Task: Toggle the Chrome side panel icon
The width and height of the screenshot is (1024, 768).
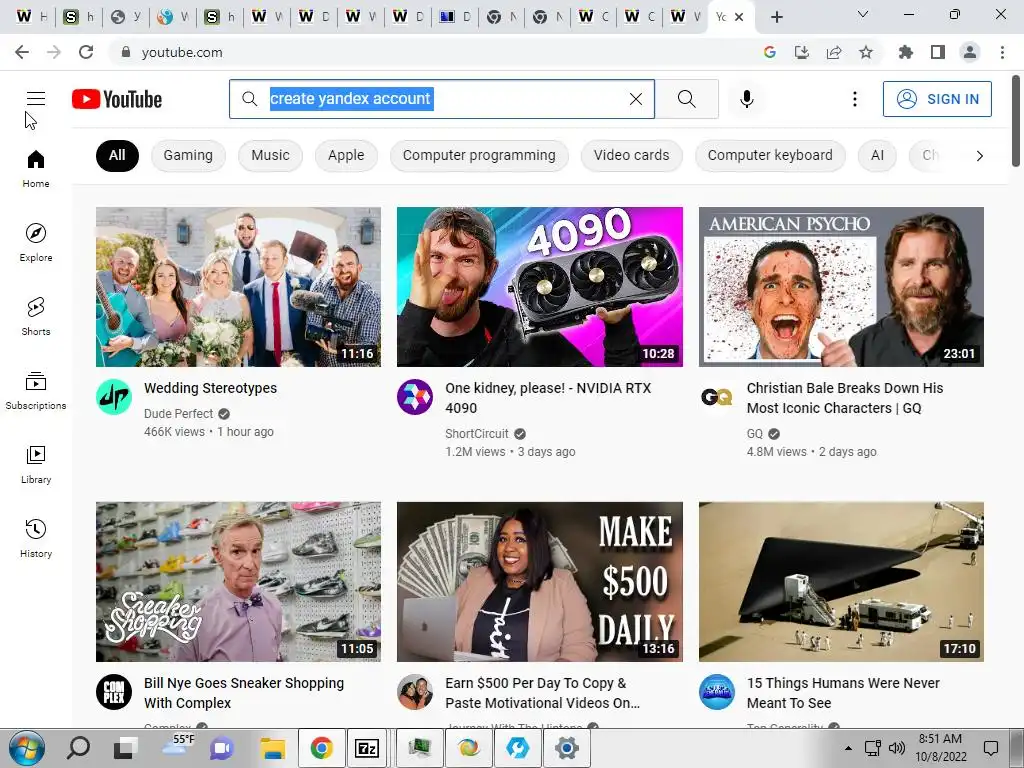Action: point(938,52)
